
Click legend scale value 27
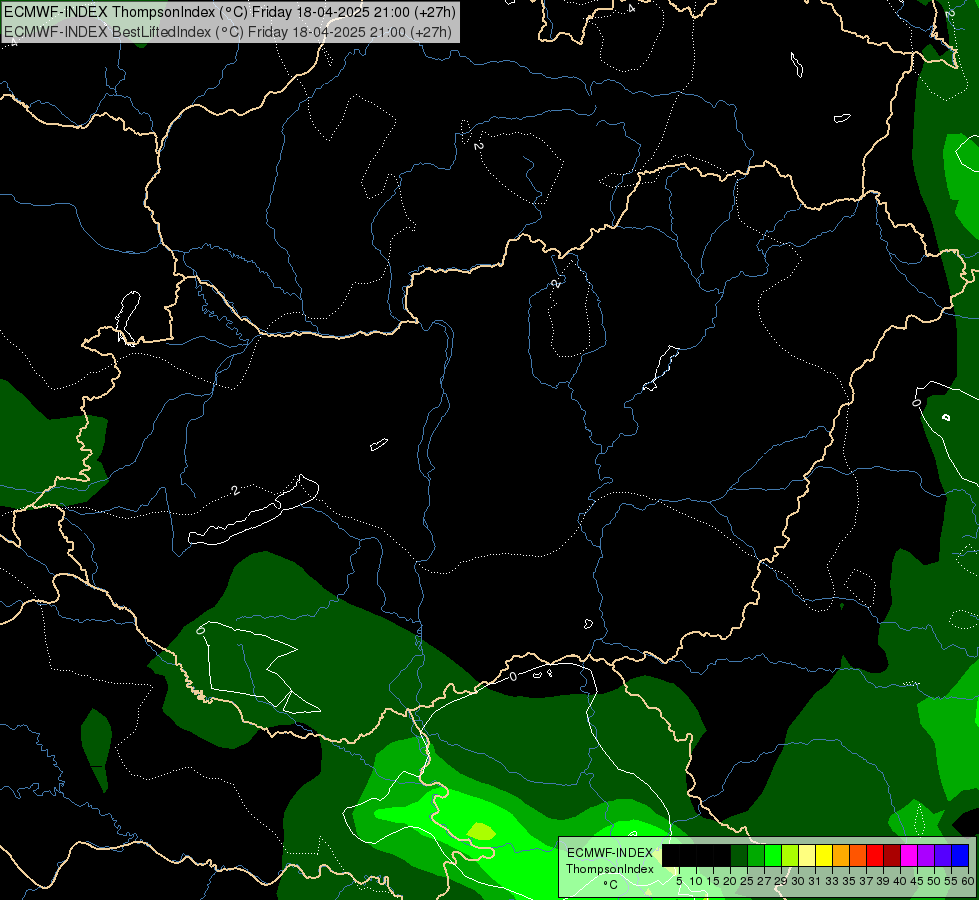click(x=764, y=881)
